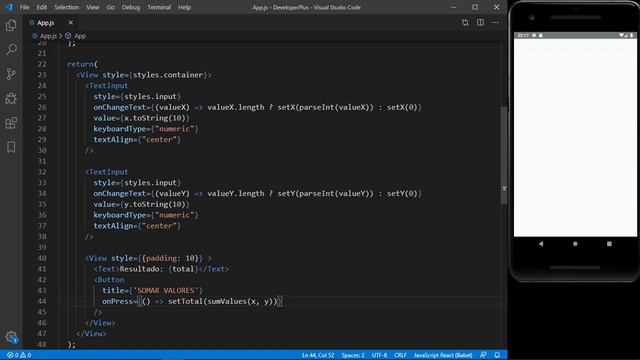Image resolution: width=640 pixels, height=360 pixels.
Task: Click the VS Code logo icon
Action: point(9,7)
